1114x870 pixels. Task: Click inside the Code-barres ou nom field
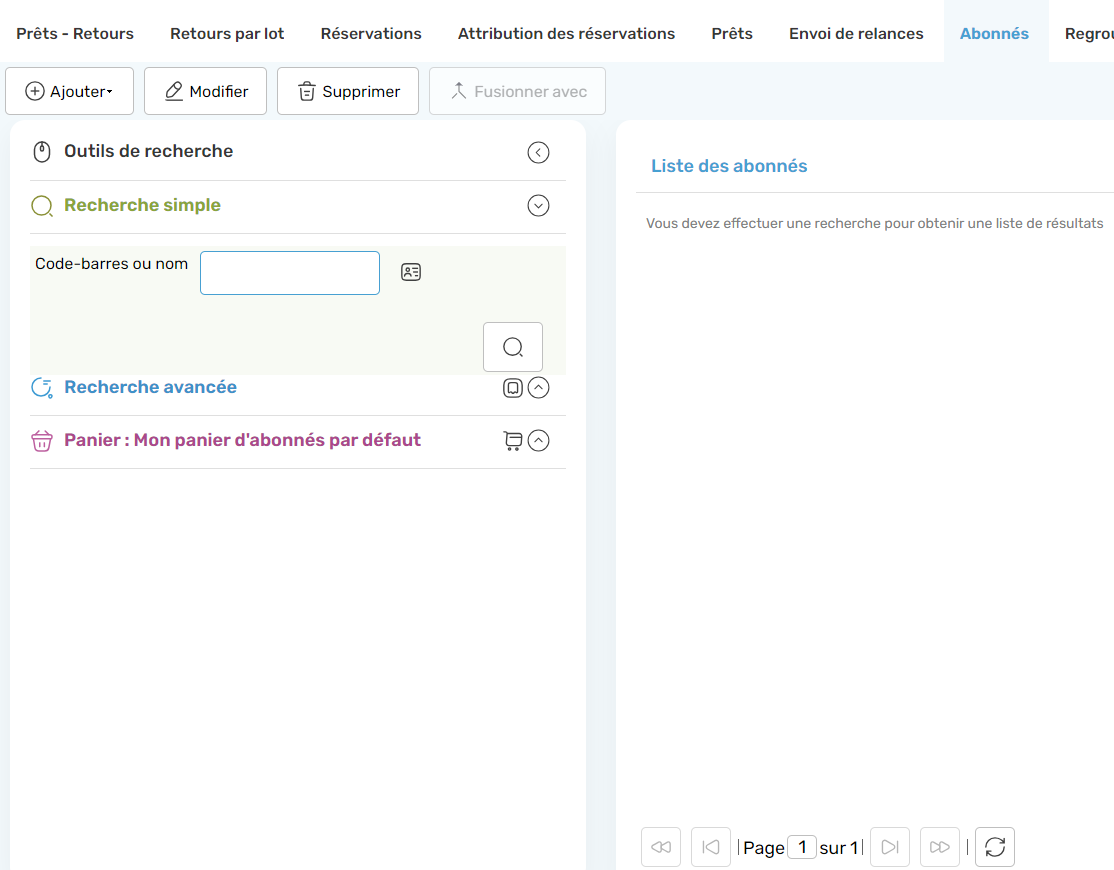tap(289, 271)
